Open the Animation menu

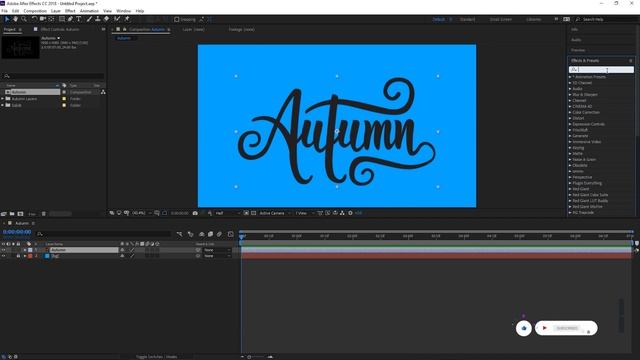(x=89, y=11)
